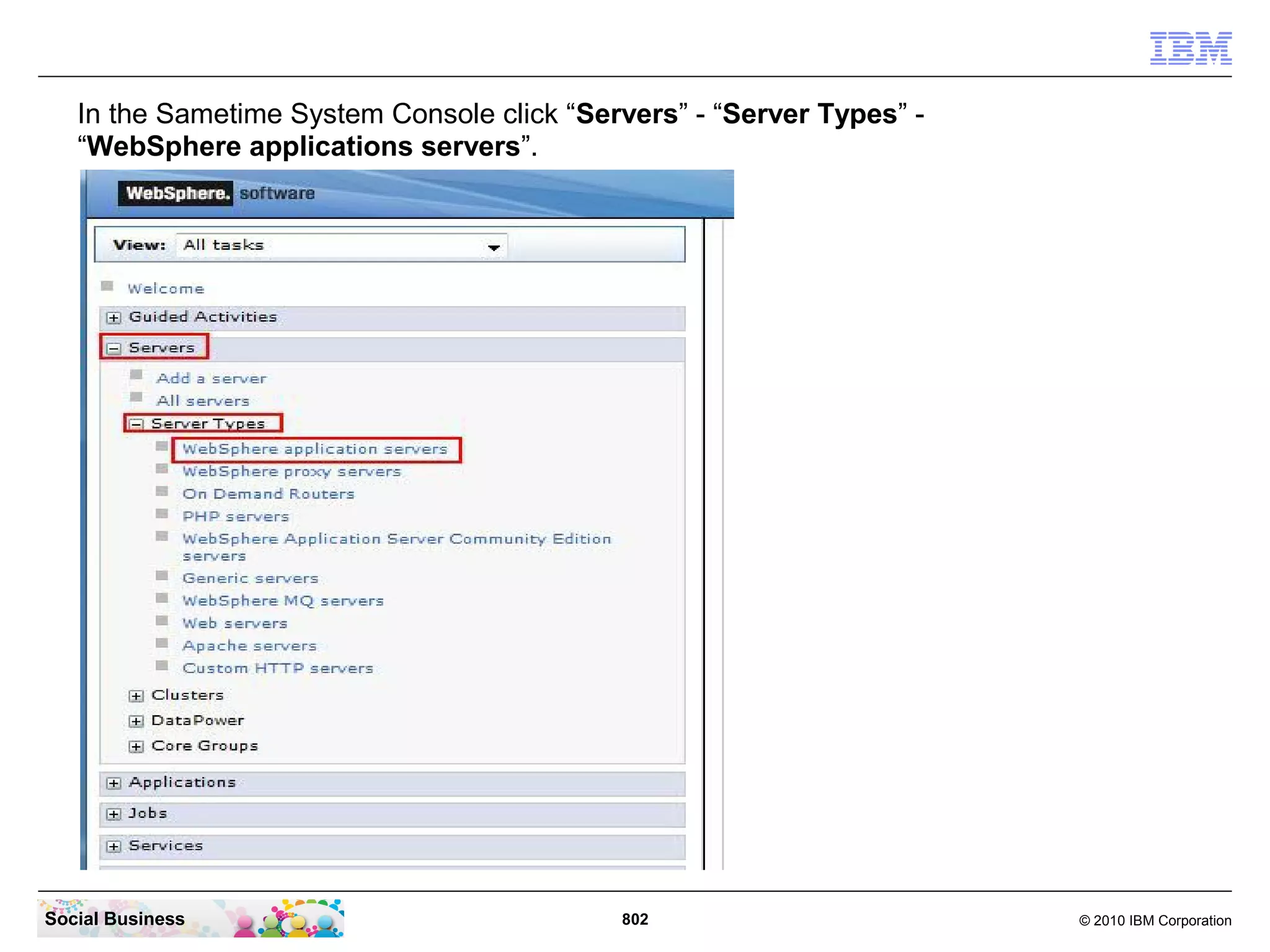Open the All servers link
The width and height of the screenshot is (1270, 952).
[203, 401]
